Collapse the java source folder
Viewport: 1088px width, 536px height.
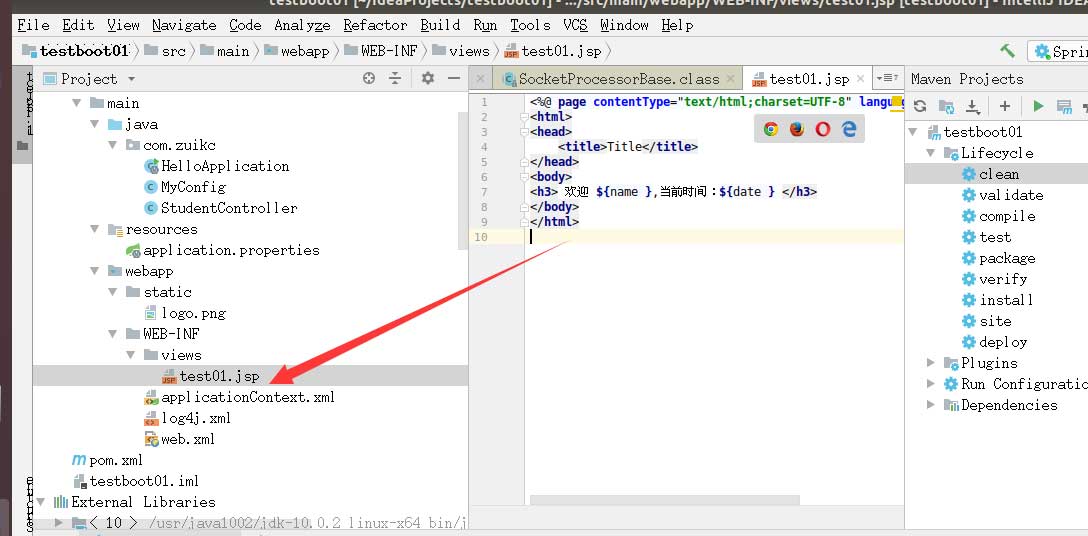coord(94,124)
